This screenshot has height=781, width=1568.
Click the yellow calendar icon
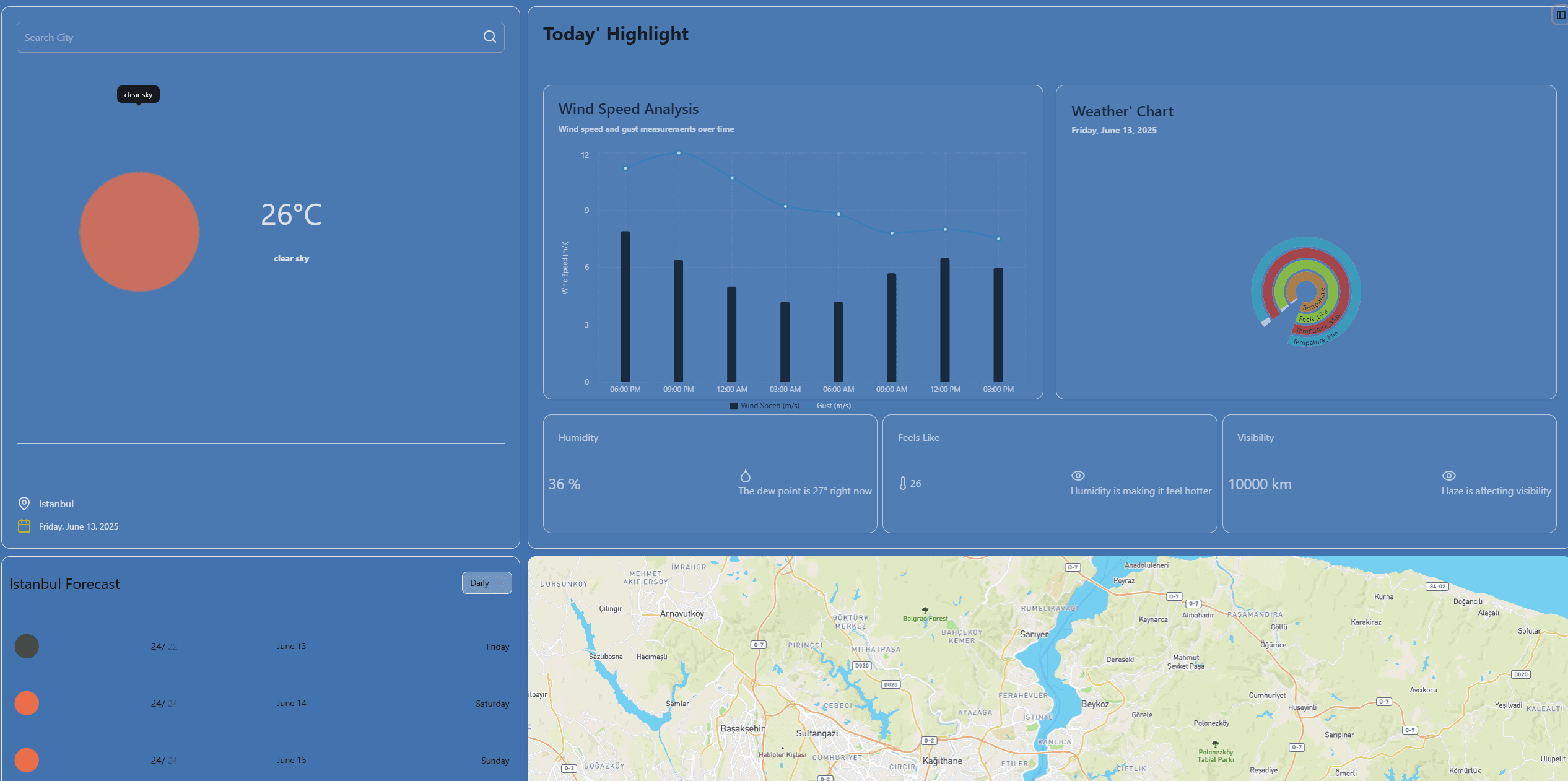pyautogui.click(x=24, y=526)
